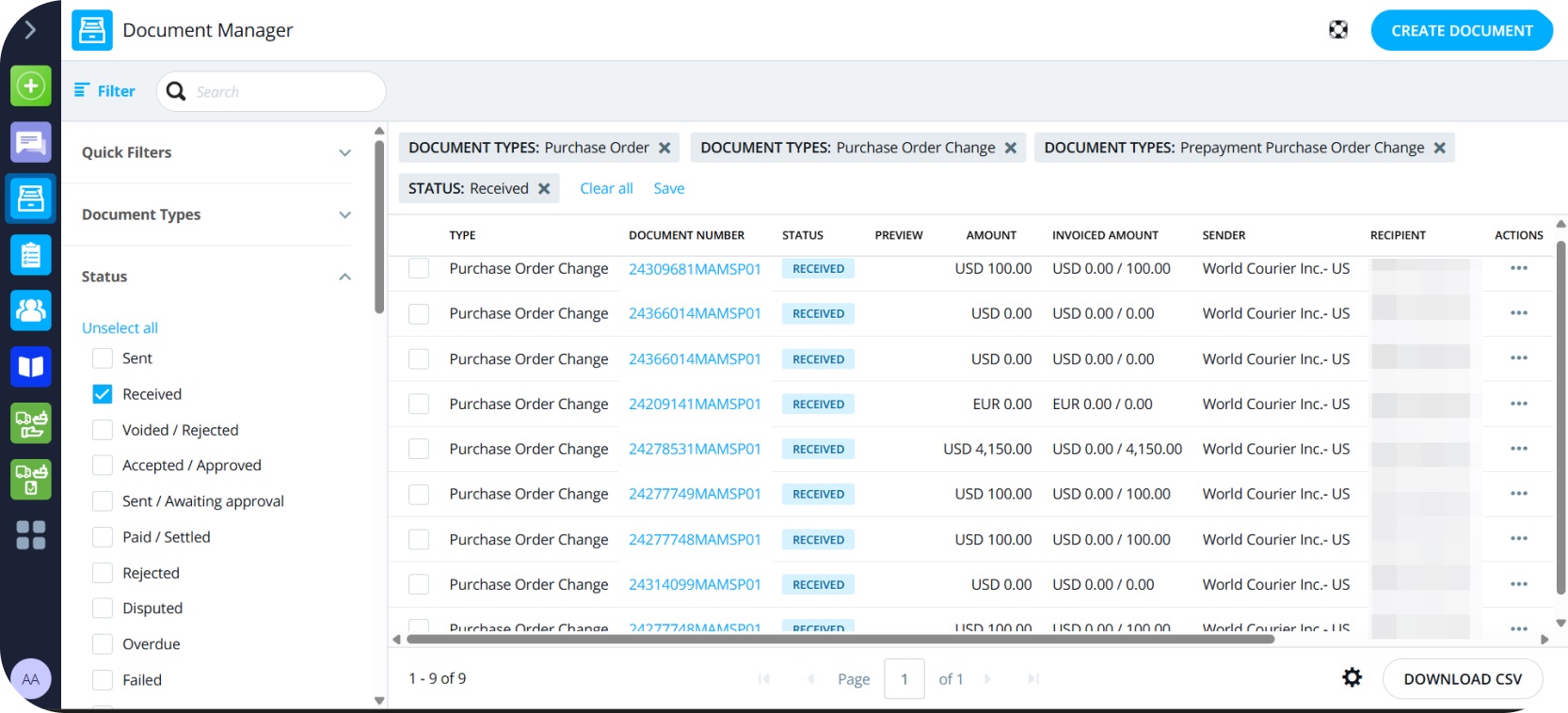Click the Clear all filters link

(x=606, y=189)
